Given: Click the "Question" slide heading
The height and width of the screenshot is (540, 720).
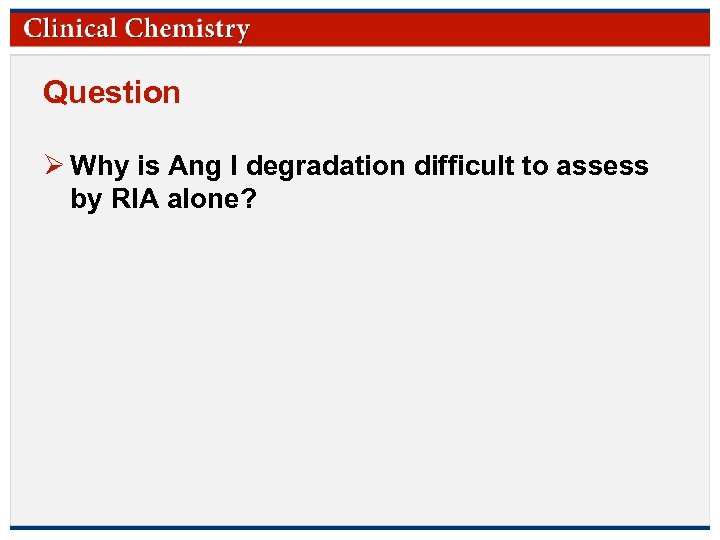Looking at the screenshot, I should (x=111, y=93).
